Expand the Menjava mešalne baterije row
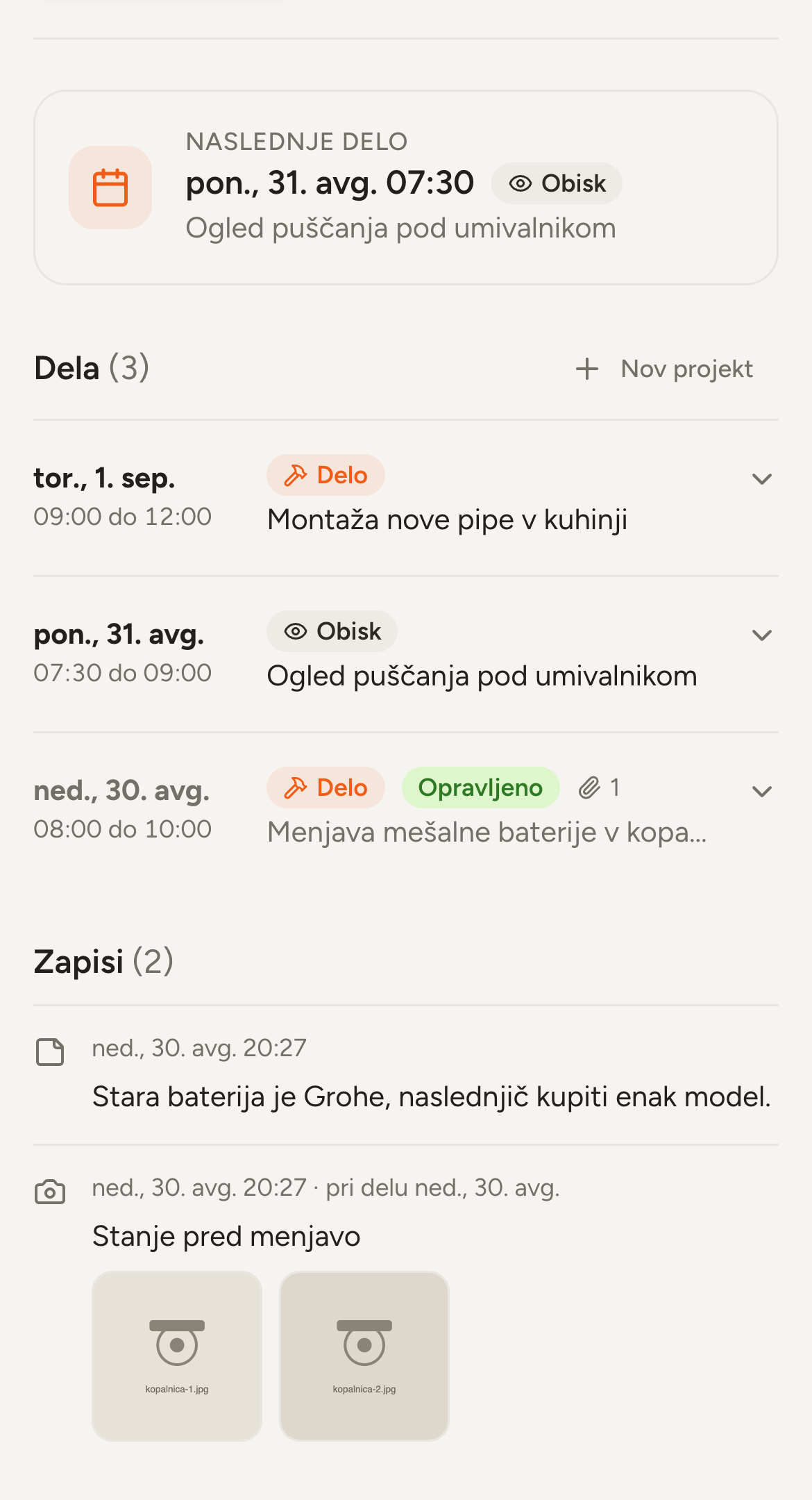Screen dimensions: 812x1500 tap(762, 792)
